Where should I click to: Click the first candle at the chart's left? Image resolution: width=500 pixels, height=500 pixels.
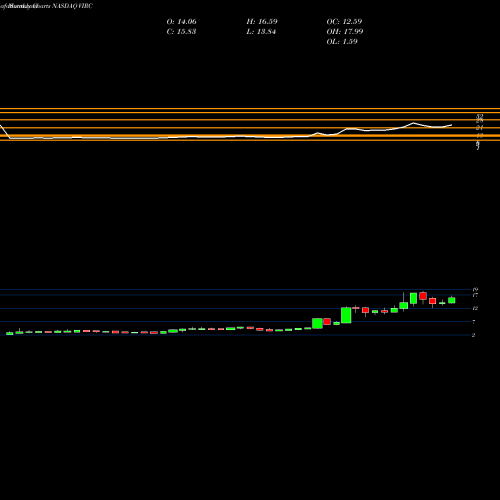coord(10,333)
